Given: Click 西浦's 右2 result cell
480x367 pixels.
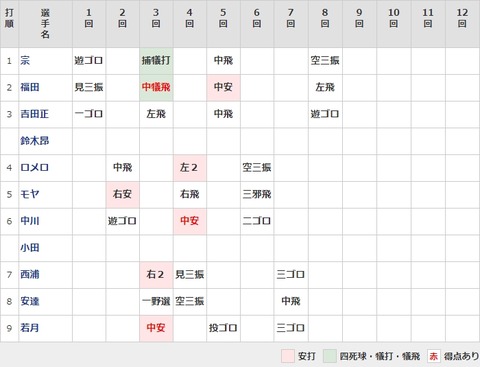Looking at the screenshot, I should pyautogui.click(x=156, y=274).
